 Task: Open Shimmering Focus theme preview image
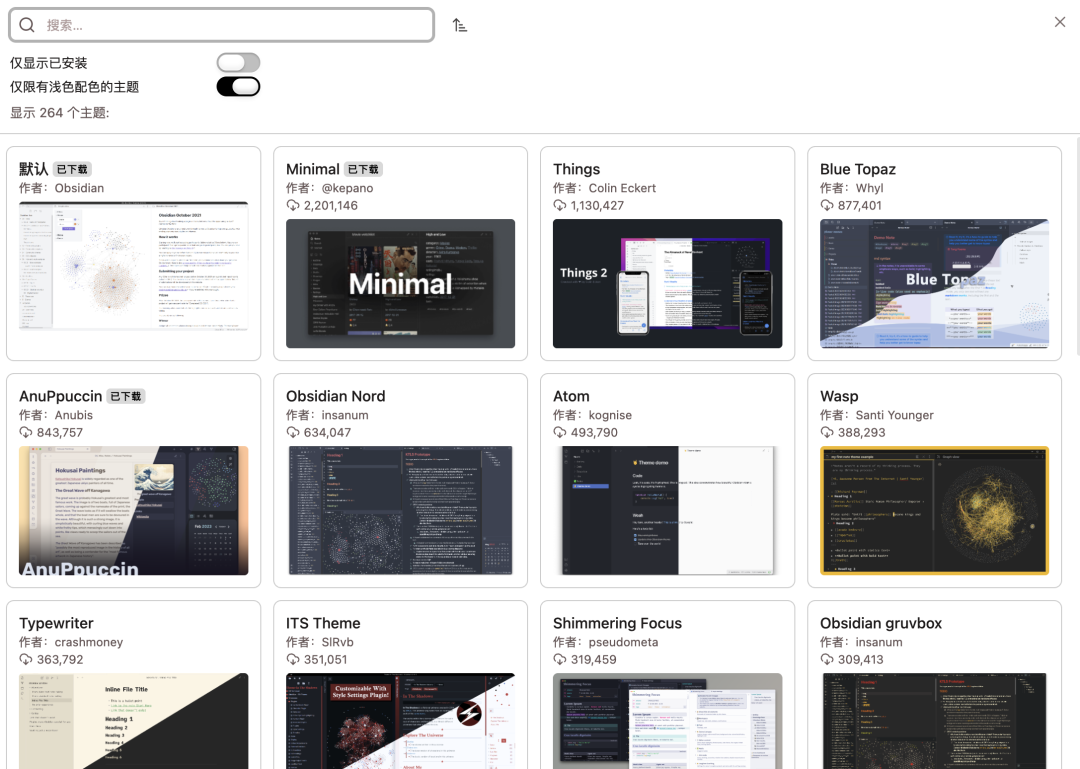pos(667,721)
